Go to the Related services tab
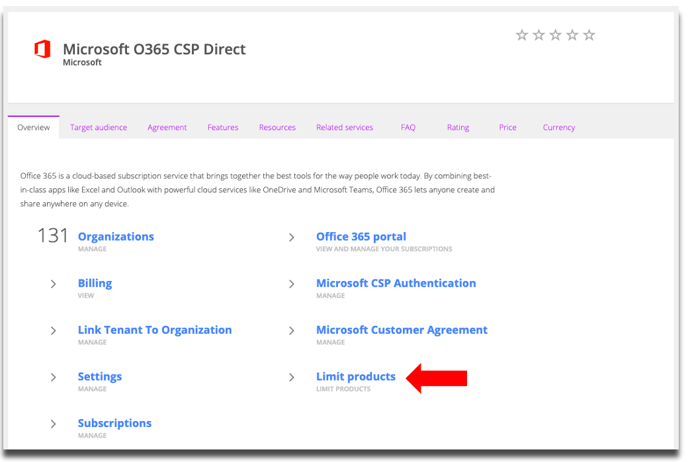 pos(344,128)
